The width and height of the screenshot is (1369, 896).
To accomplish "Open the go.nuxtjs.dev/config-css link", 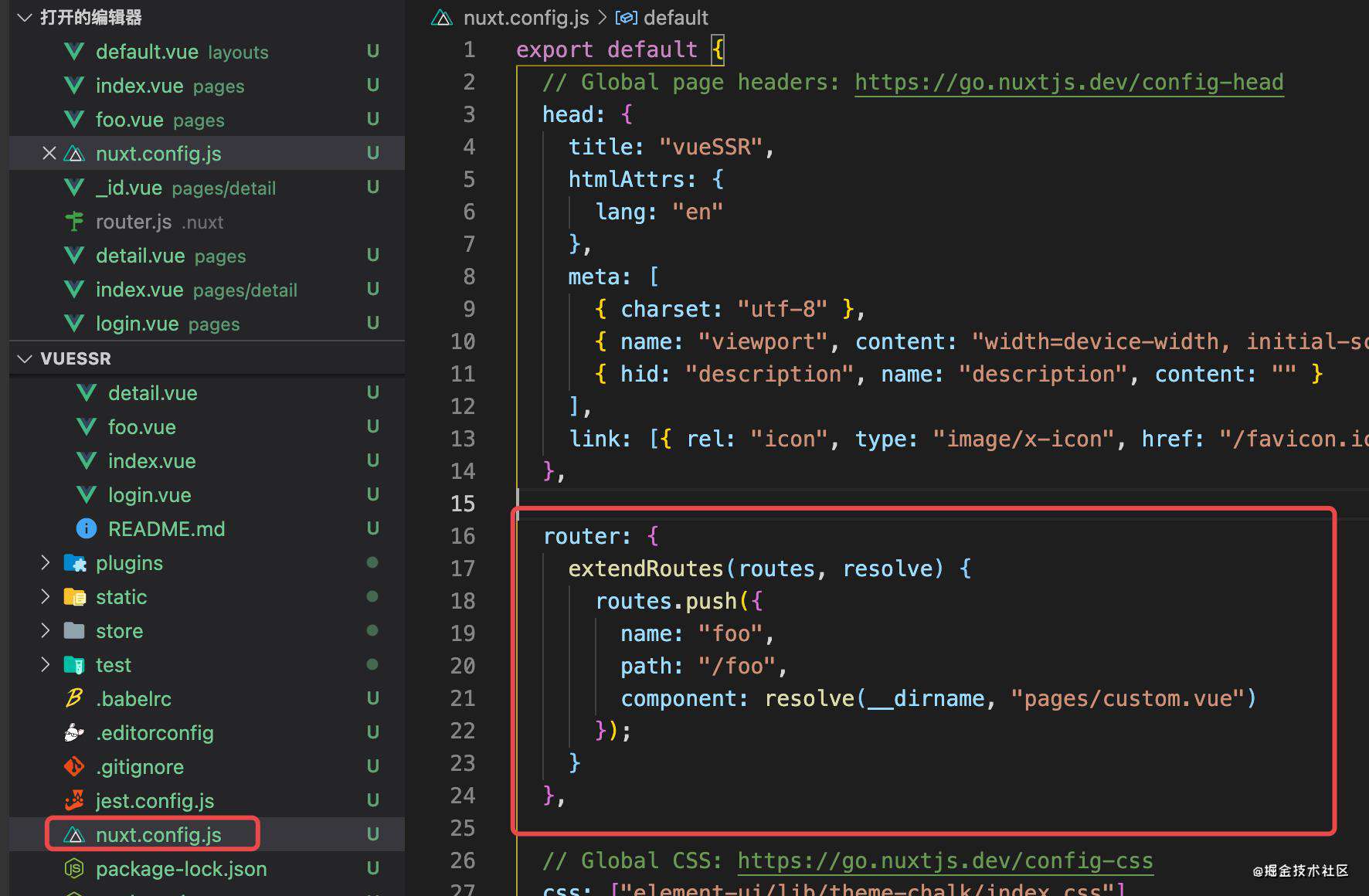I will point(946,860).
